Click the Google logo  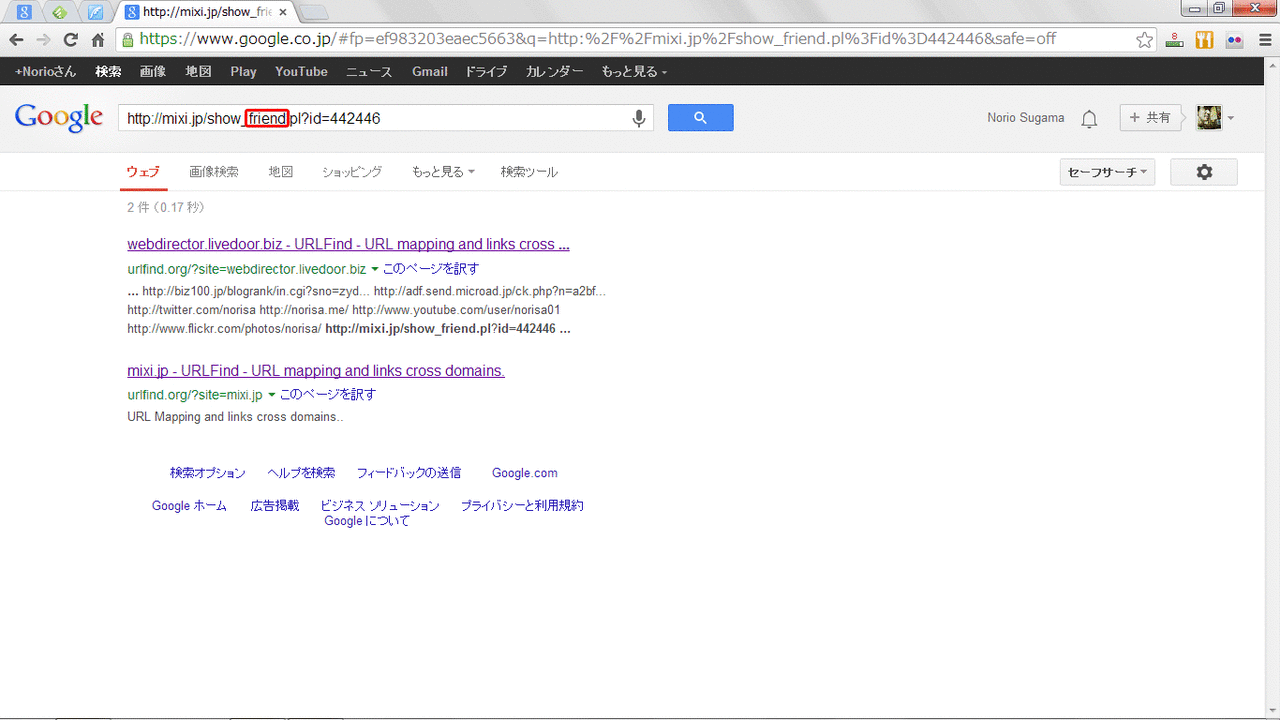point(59,117)
